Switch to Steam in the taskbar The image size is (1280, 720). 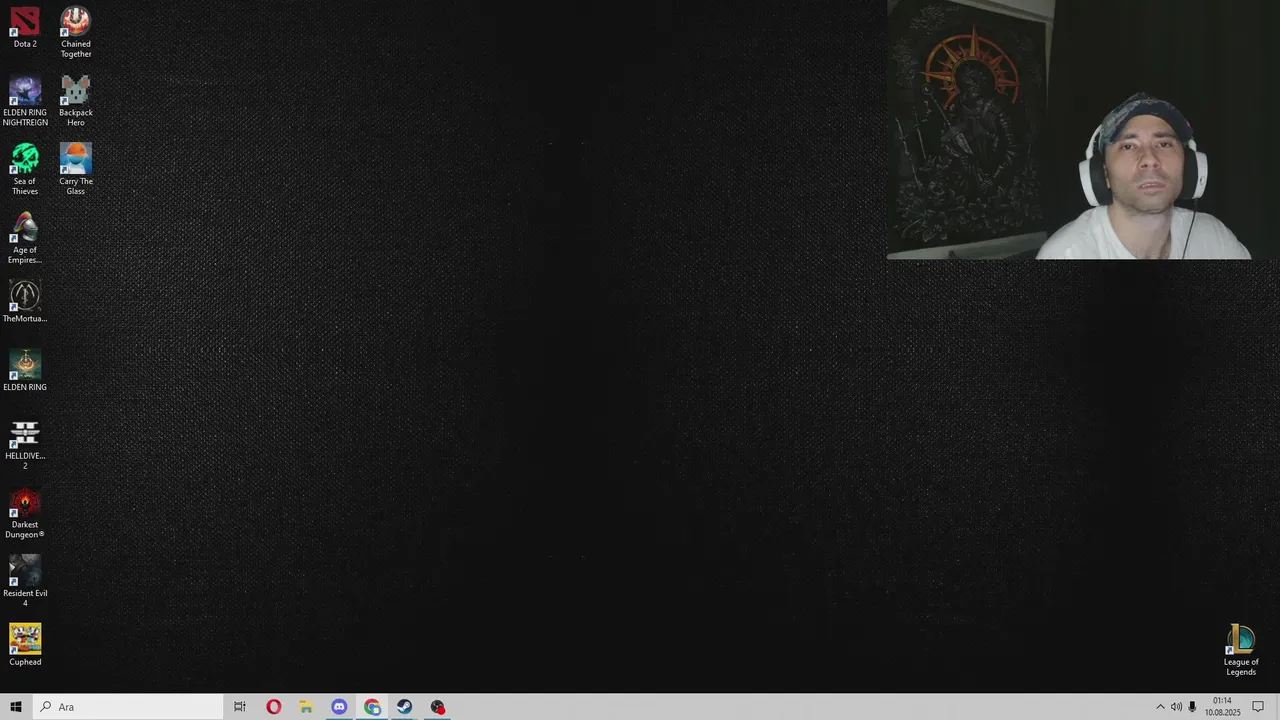point(405,707)
